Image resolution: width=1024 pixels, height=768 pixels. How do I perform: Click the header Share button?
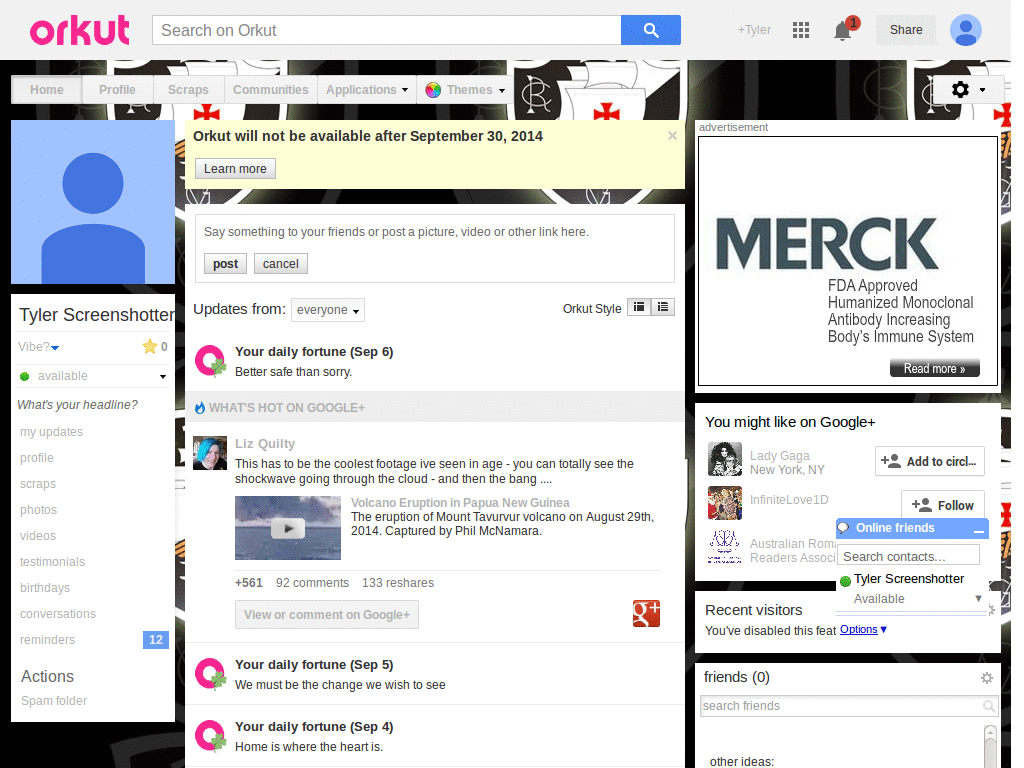pos(906,30)
